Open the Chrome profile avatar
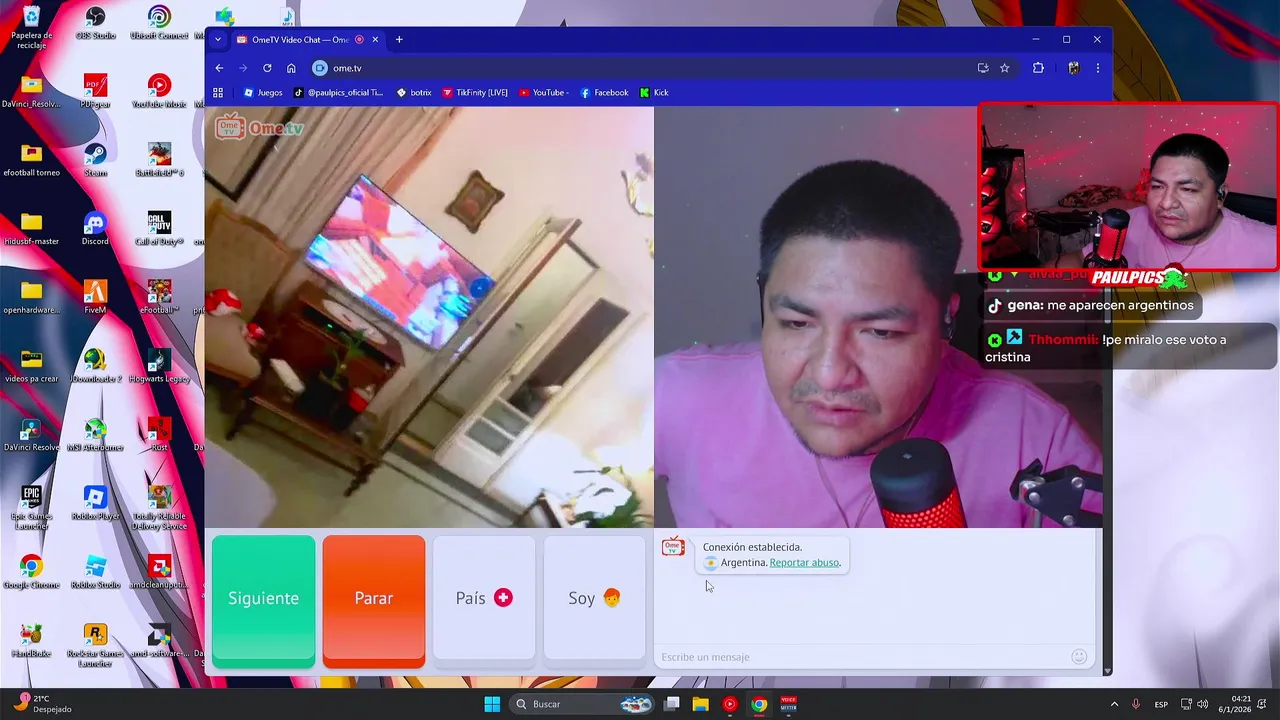The height and width of the screenshot is (720, 1280). pyautogui.click(x=1074, y=68)
